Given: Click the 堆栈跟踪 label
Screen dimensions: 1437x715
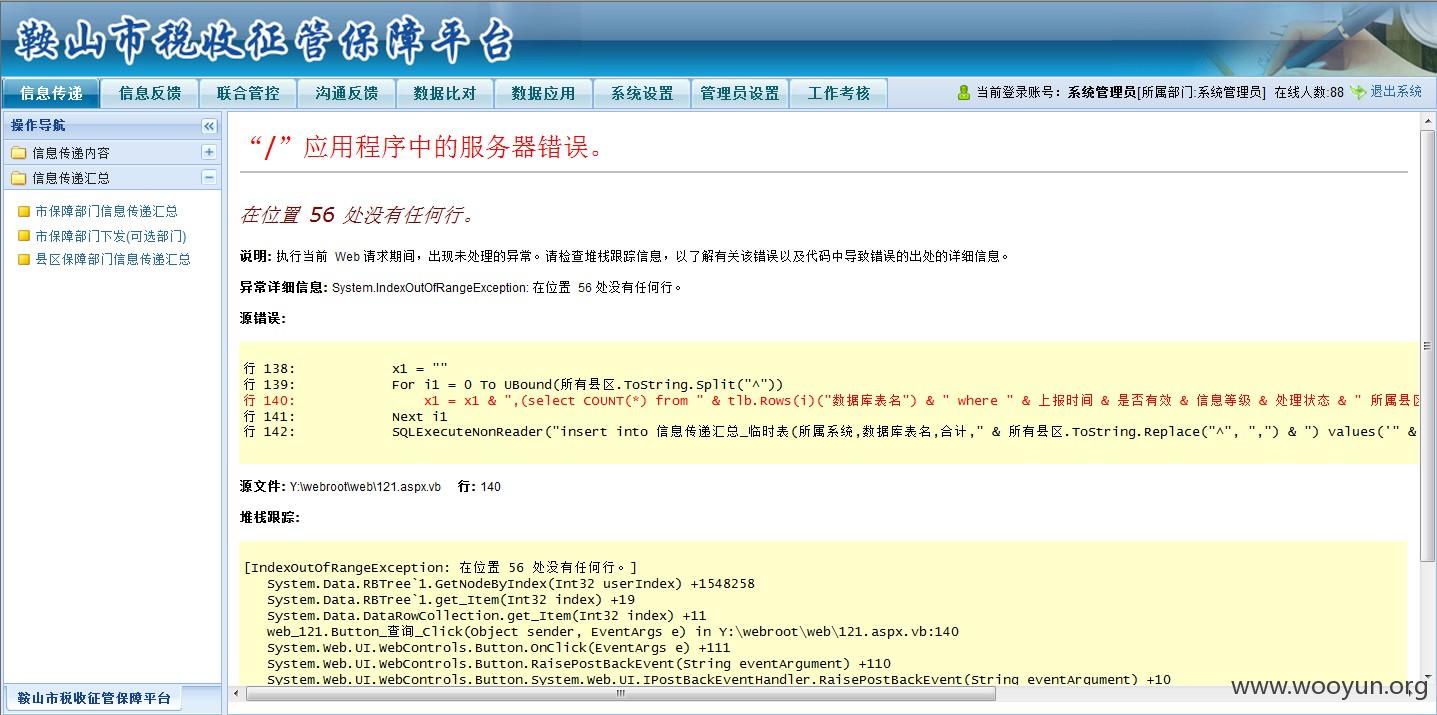Looking at the screenshot, I should (270, 517).
